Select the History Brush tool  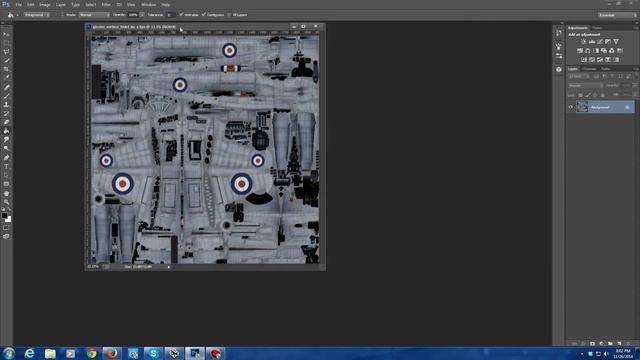pyautogui.click(x=6, y=113)
